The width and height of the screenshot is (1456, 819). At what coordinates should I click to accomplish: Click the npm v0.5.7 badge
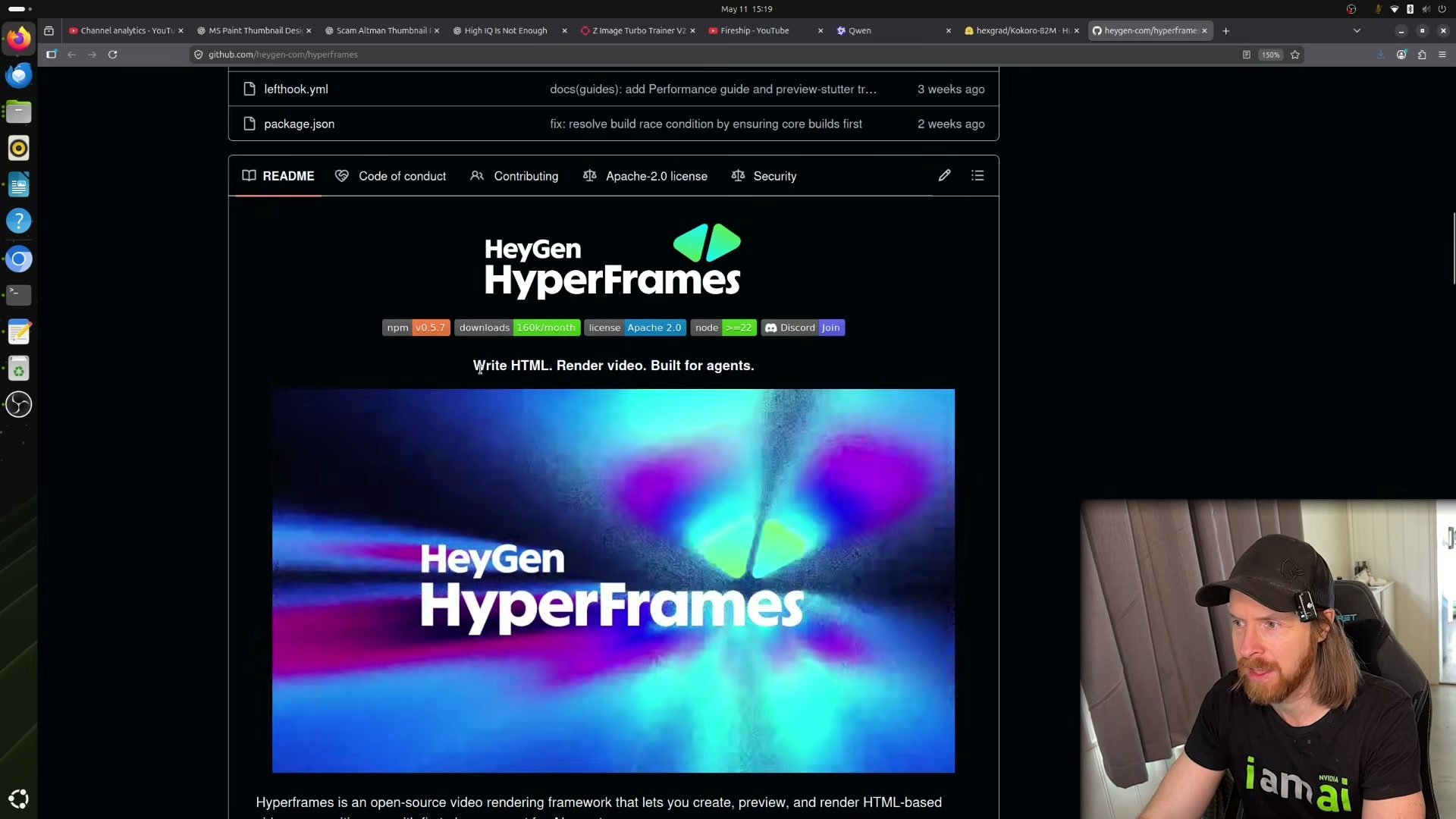coord(416,328)
